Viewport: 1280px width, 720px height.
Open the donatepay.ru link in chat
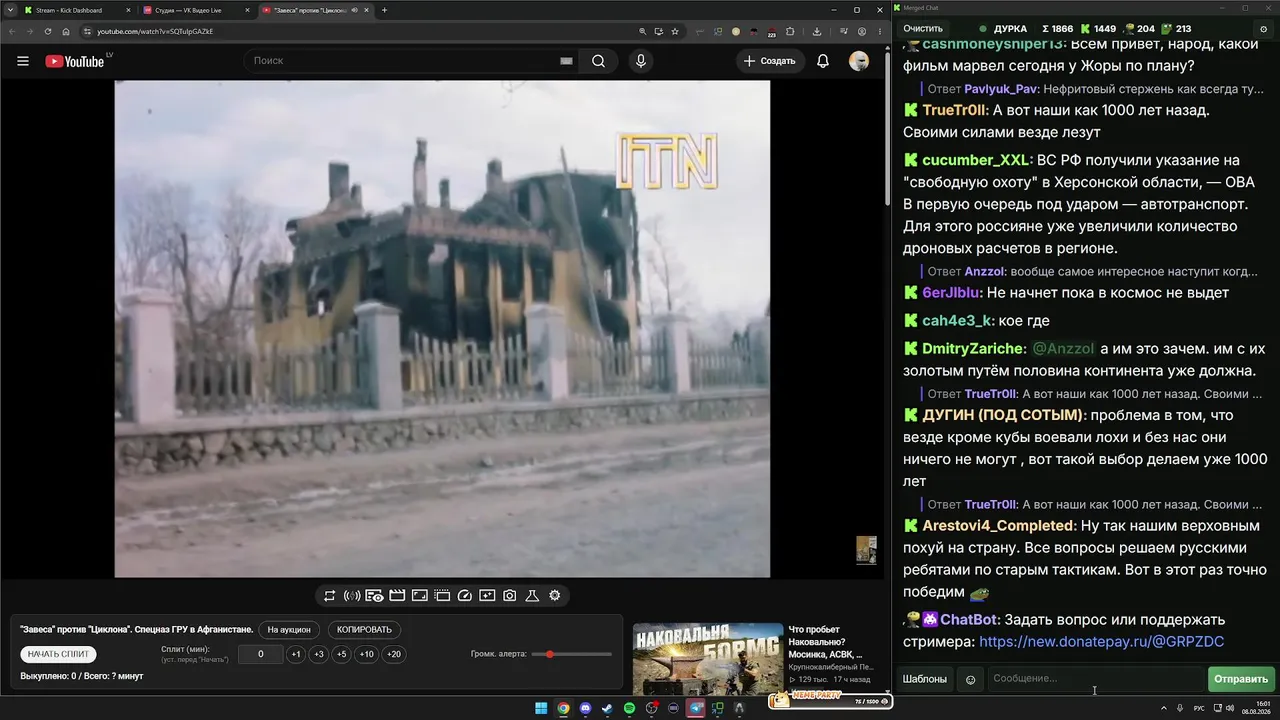pos(1102,642)
